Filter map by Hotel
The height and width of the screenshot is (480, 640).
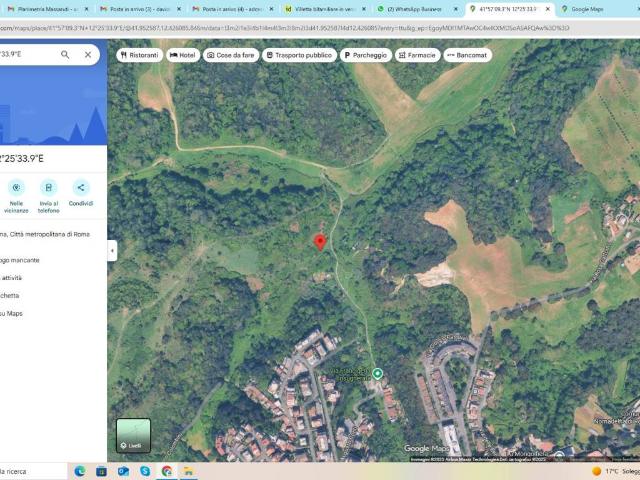[x=183, y=55]
